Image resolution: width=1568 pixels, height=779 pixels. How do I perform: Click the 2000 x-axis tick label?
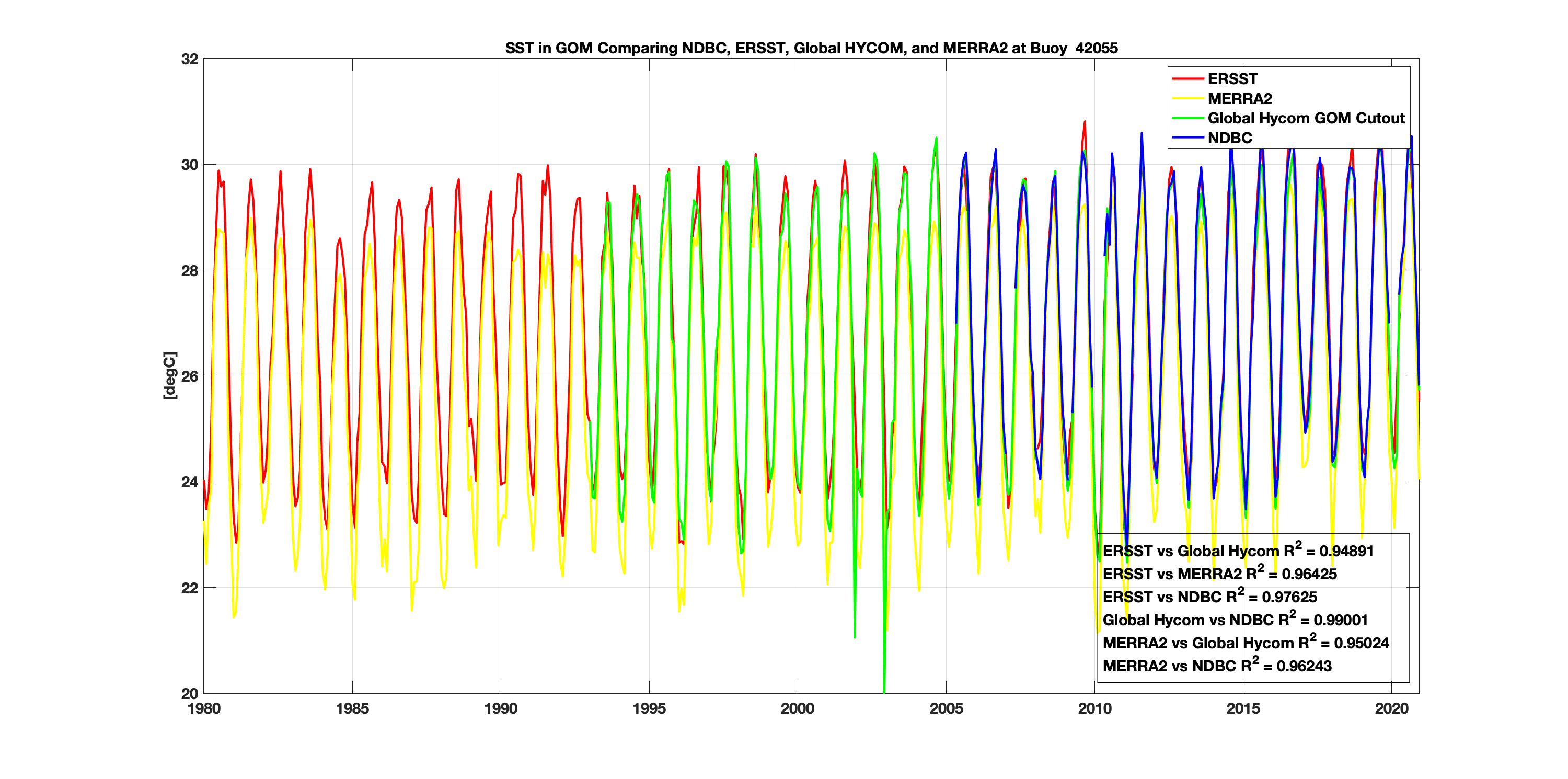pos(798,708)
